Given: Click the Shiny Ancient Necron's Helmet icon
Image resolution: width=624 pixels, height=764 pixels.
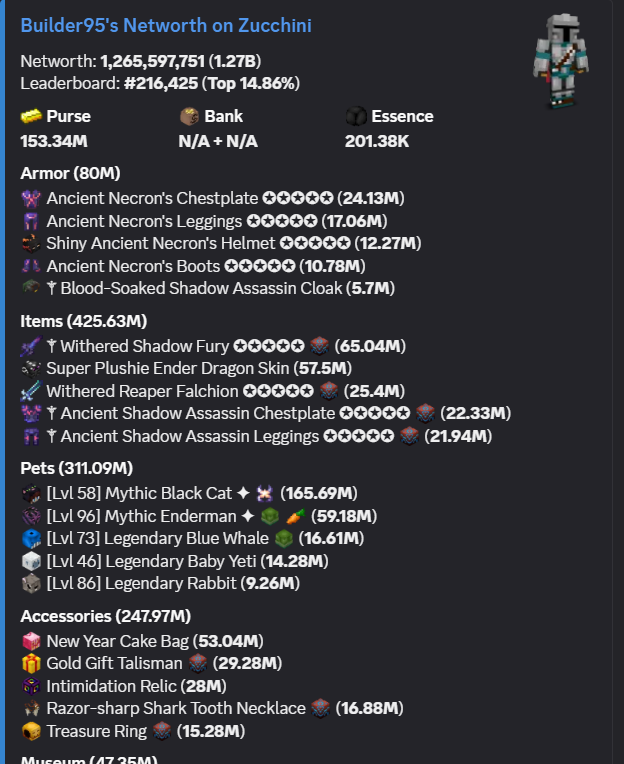Looking at the screenshot, I should (x=31, y=244).
